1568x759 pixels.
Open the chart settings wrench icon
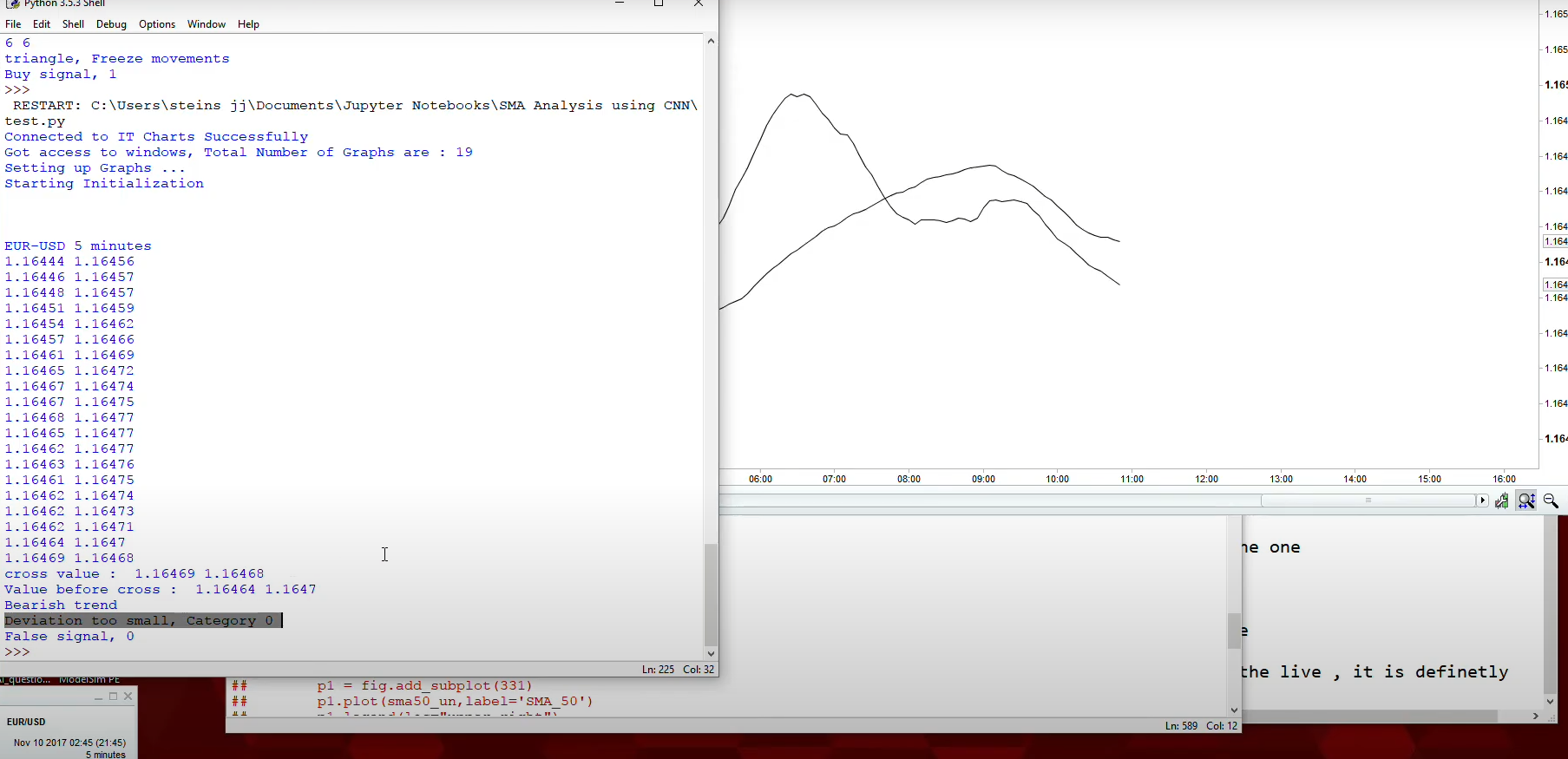(1502, 501)
